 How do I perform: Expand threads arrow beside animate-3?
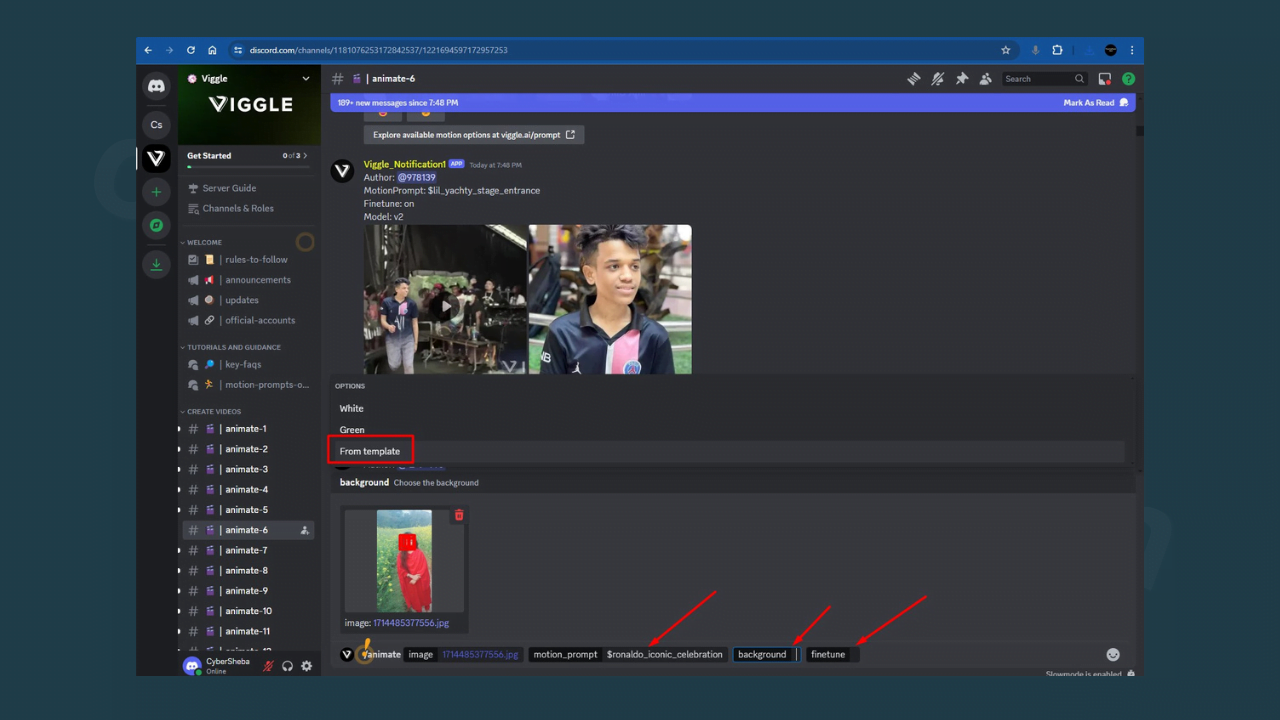tap(180, 469)
